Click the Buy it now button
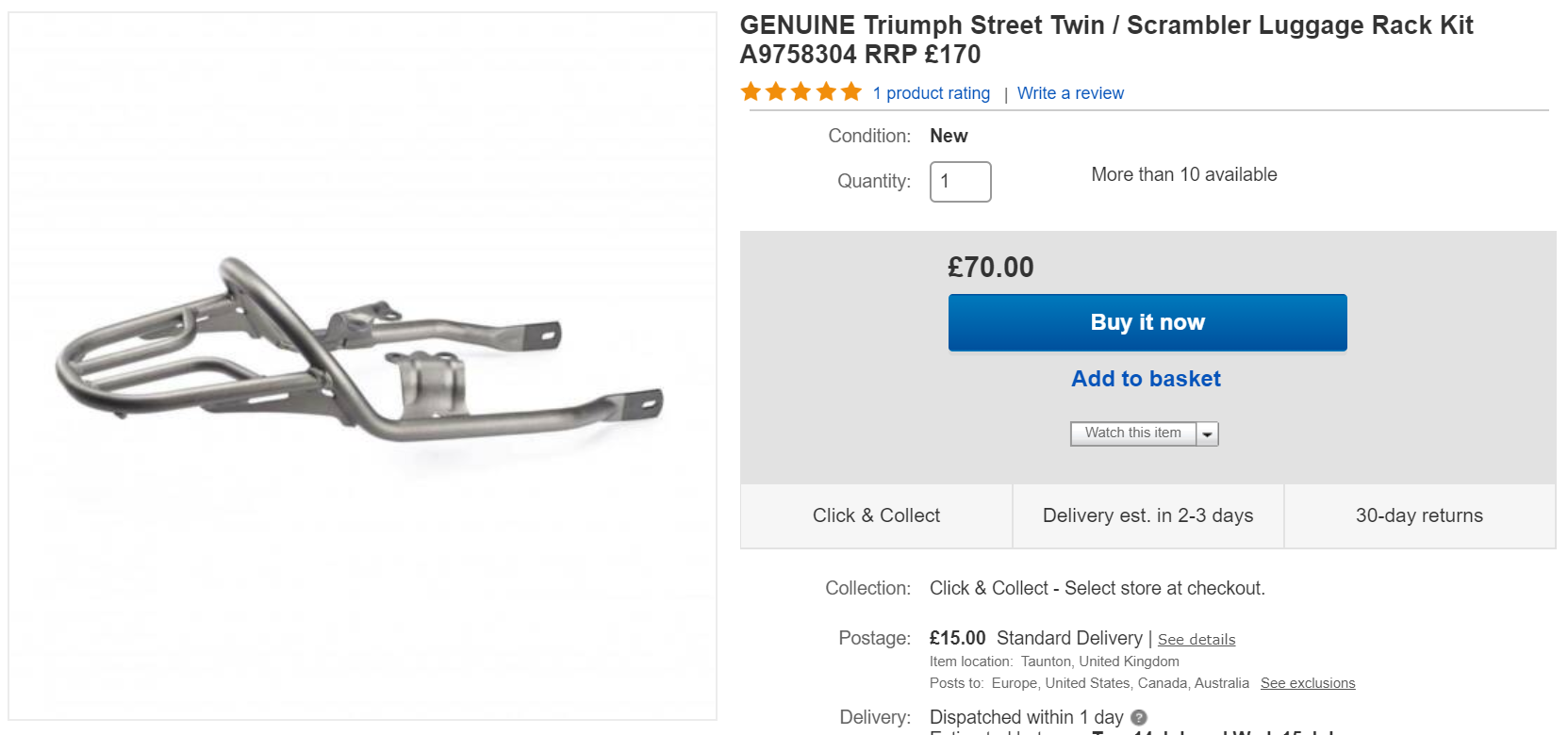This screenshot has width=1568, height=735. click(x=1147, y=322)
